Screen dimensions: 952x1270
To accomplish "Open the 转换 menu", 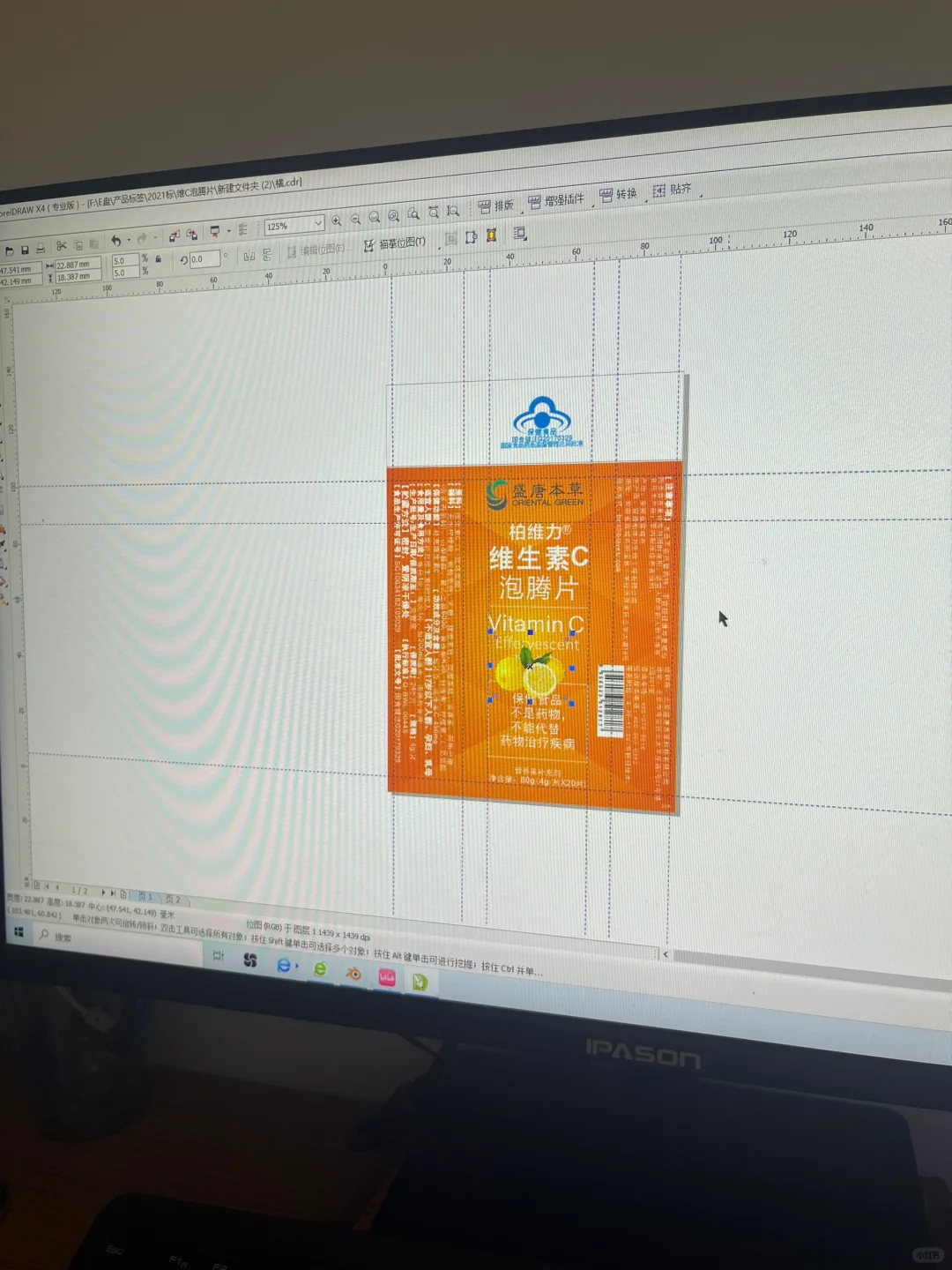I will (618, 195).
